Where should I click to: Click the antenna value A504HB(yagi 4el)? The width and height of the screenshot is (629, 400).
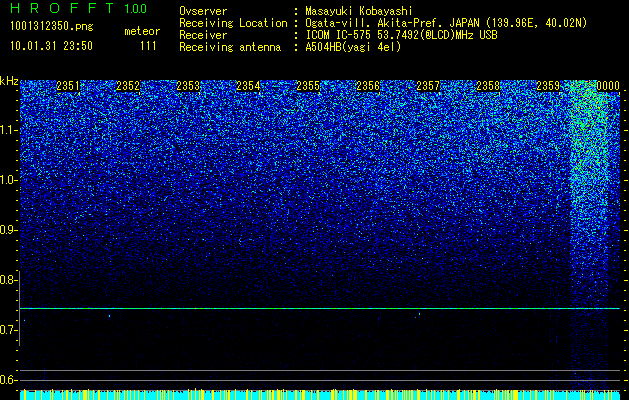(x=353, y=47)
